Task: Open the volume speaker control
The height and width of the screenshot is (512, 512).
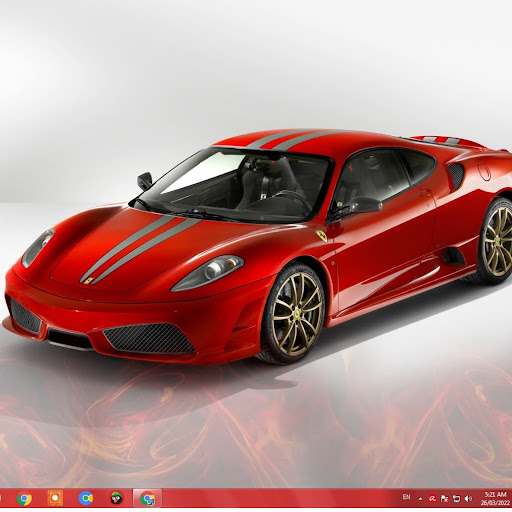Action: pos(468,499)
